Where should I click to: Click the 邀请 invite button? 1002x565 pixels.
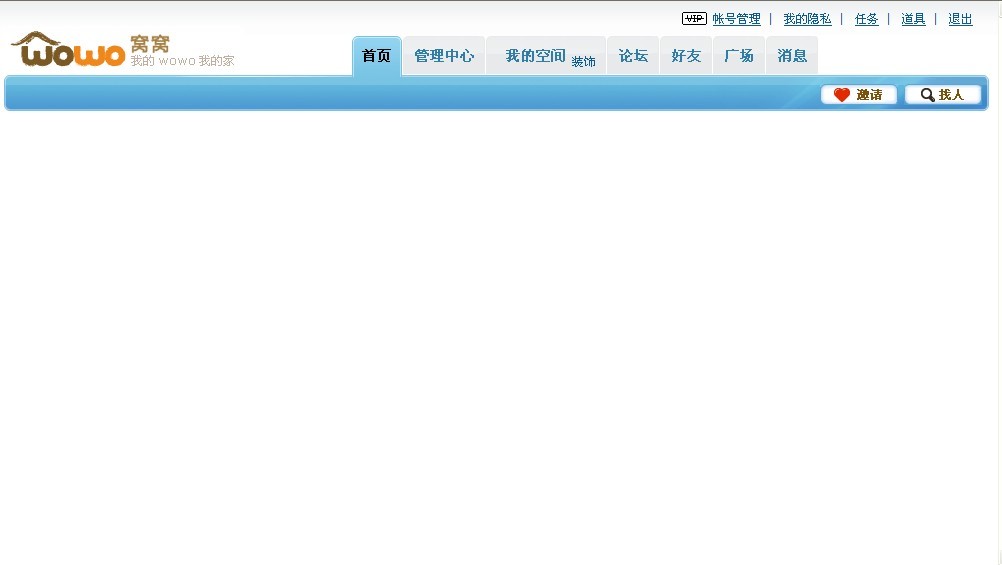click(x=859, y=95)
